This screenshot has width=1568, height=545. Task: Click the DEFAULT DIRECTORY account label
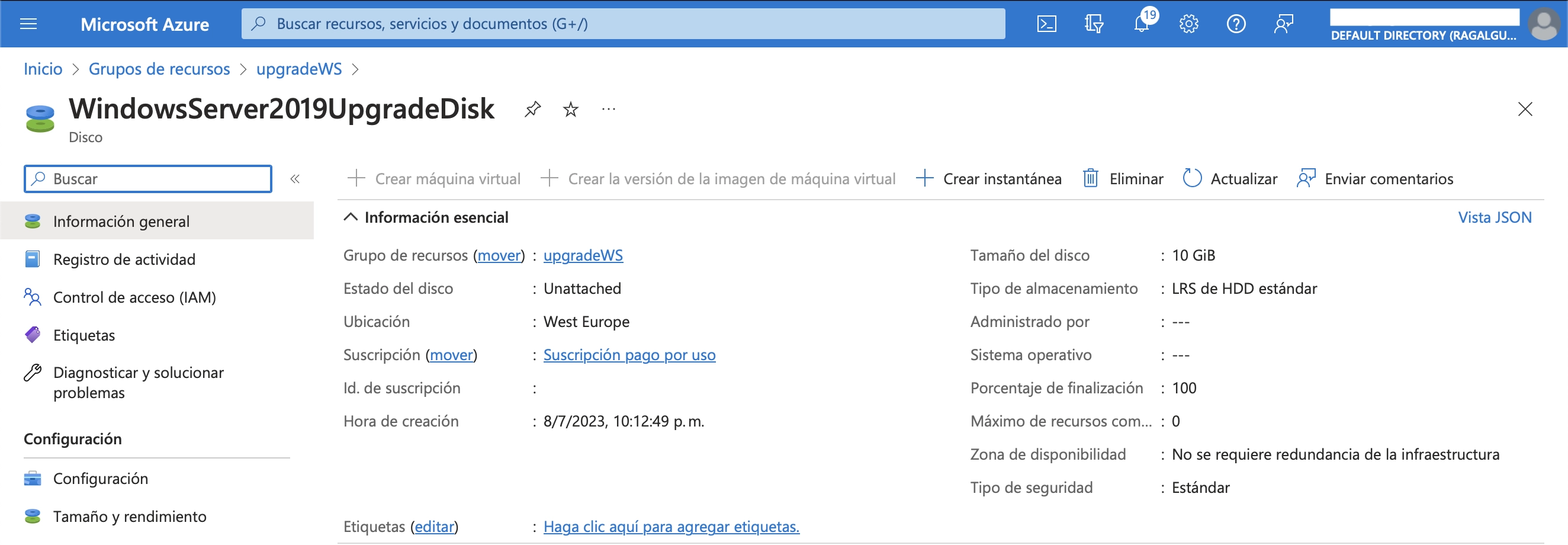pos(1423,36)
